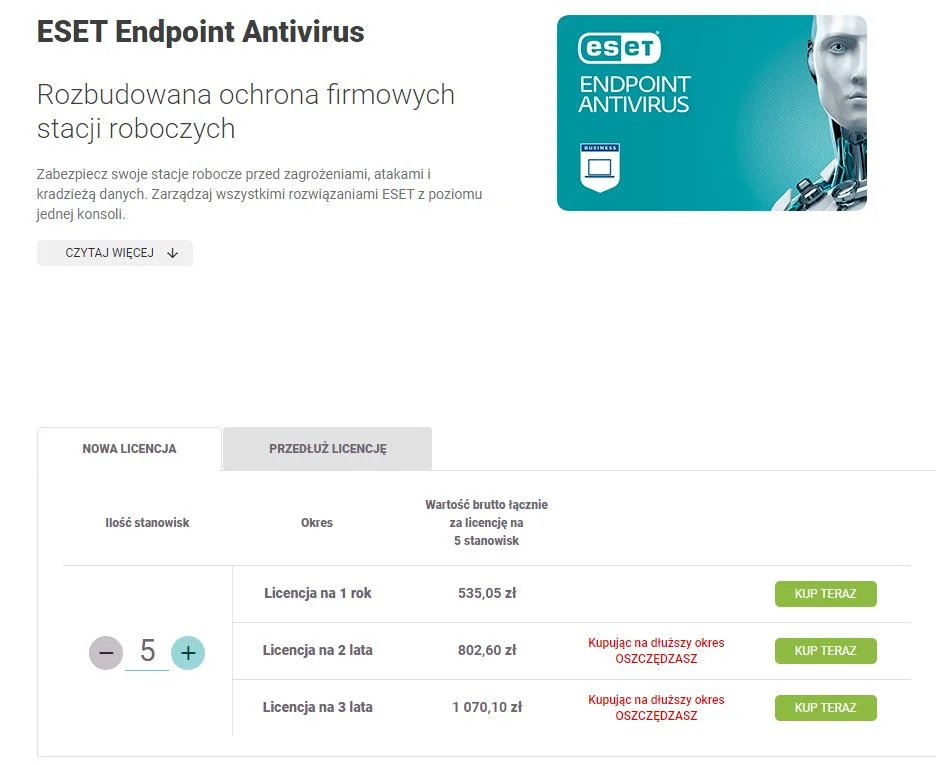Click the ESET logo on product image
936x765 pixels.
(x=619, y=47)
